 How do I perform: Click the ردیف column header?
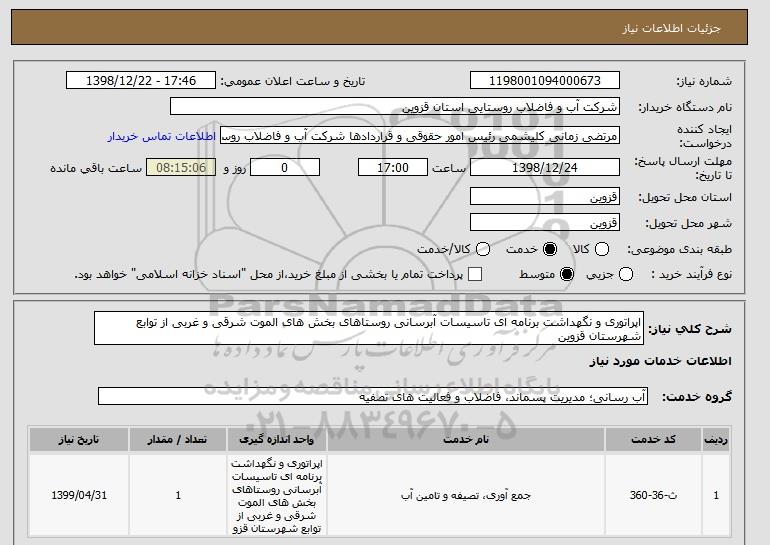(716, 439)
